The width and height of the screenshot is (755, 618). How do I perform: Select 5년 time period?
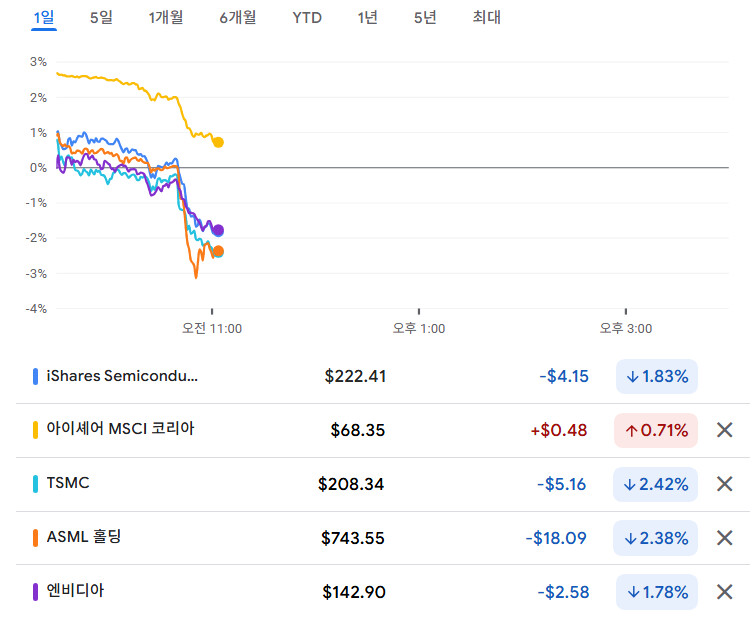pos(425,17)
